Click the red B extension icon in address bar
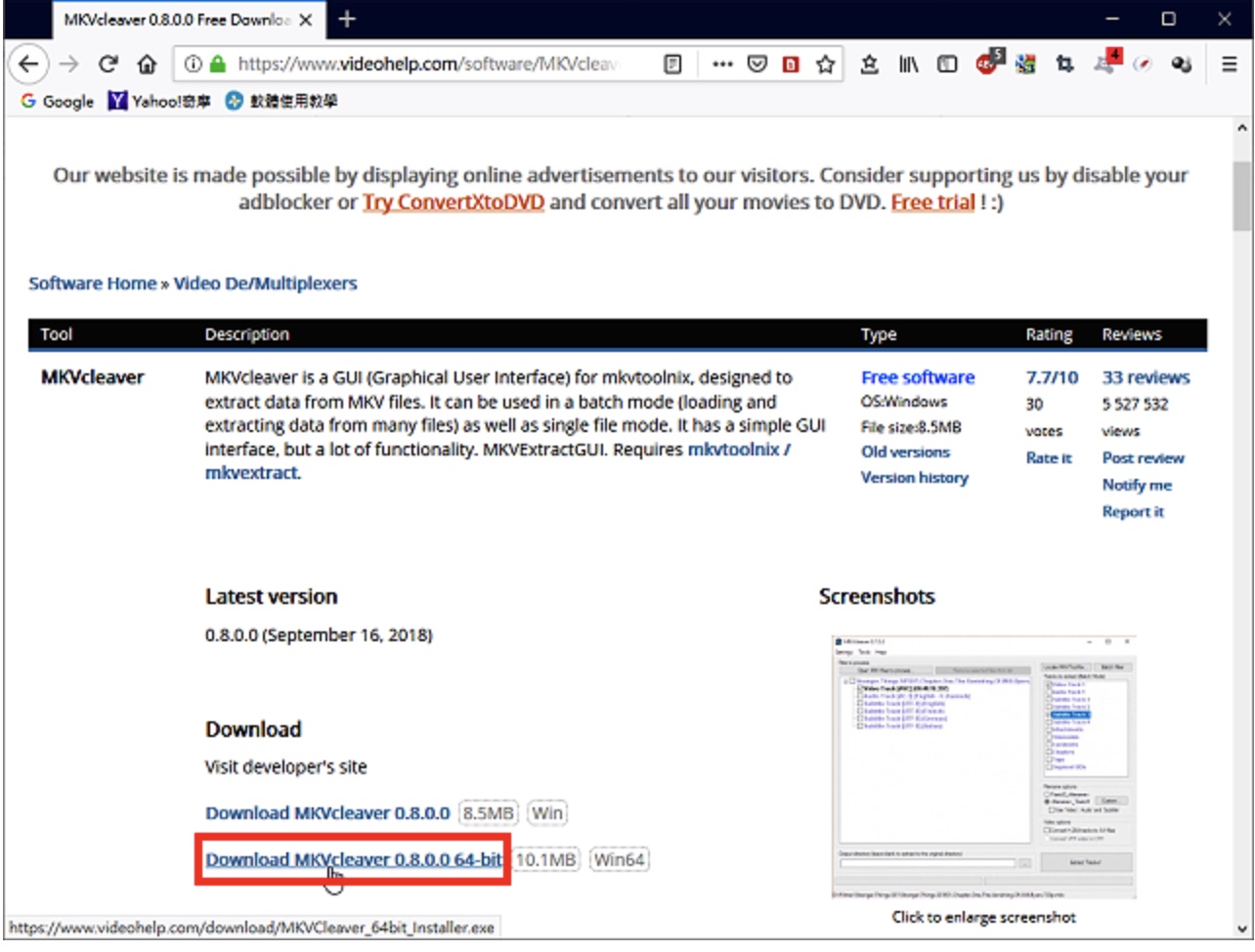1255x952 pixels. (x=791, y=65)
